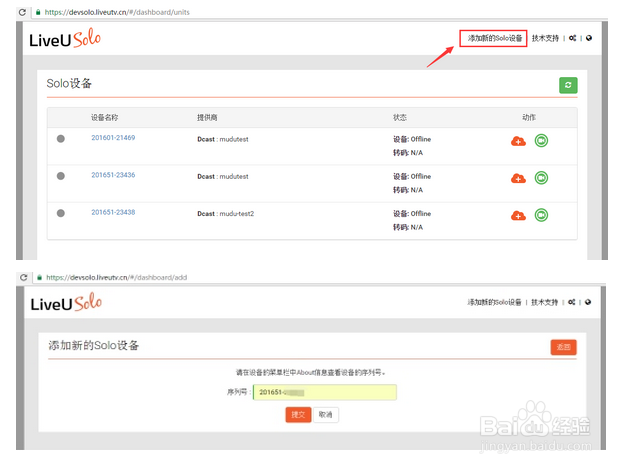Viewport: 626px width, 468px height.
Task: Click green camera icon for 201601-21469
Action: pyautogui.click(x=541, y=141)
